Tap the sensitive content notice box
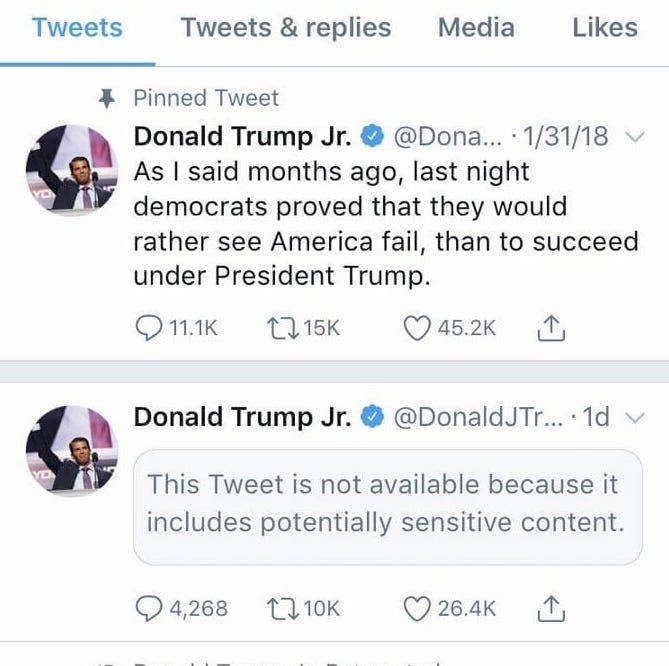 coord(387,504)
